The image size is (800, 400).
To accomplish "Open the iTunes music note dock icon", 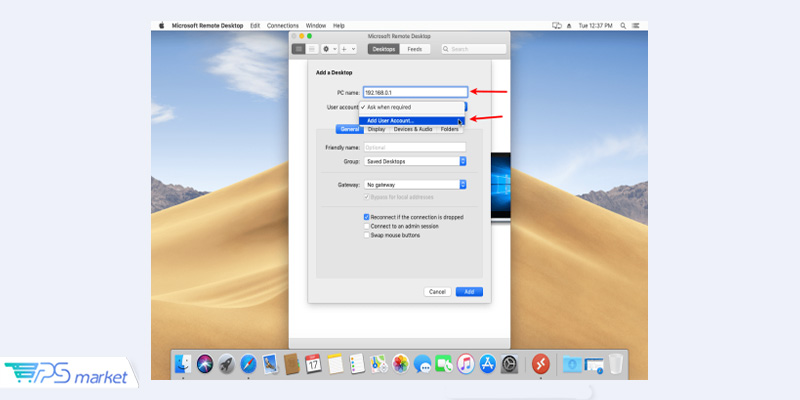I will [x=466, y=364].
